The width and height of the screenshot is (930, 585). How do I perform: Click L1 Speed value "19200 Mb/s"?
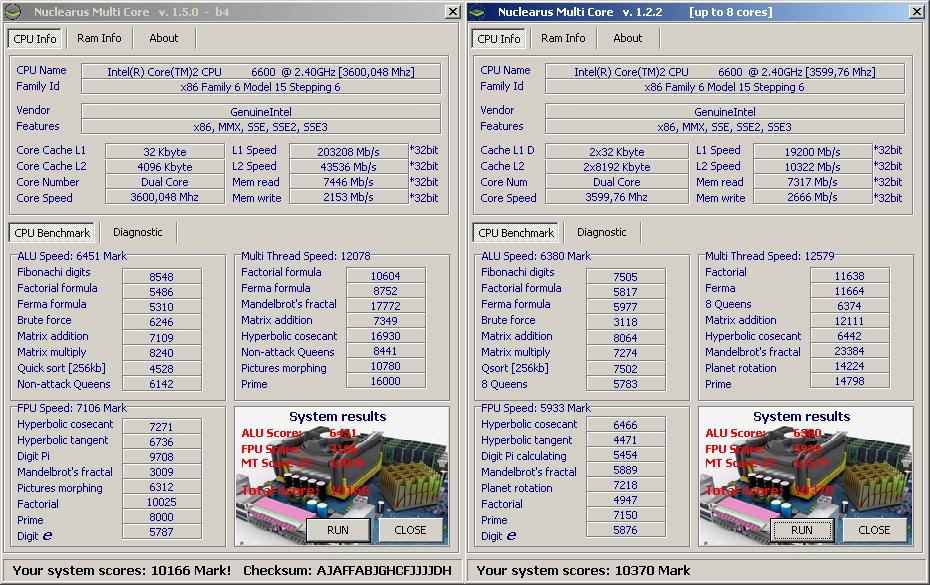813,151
